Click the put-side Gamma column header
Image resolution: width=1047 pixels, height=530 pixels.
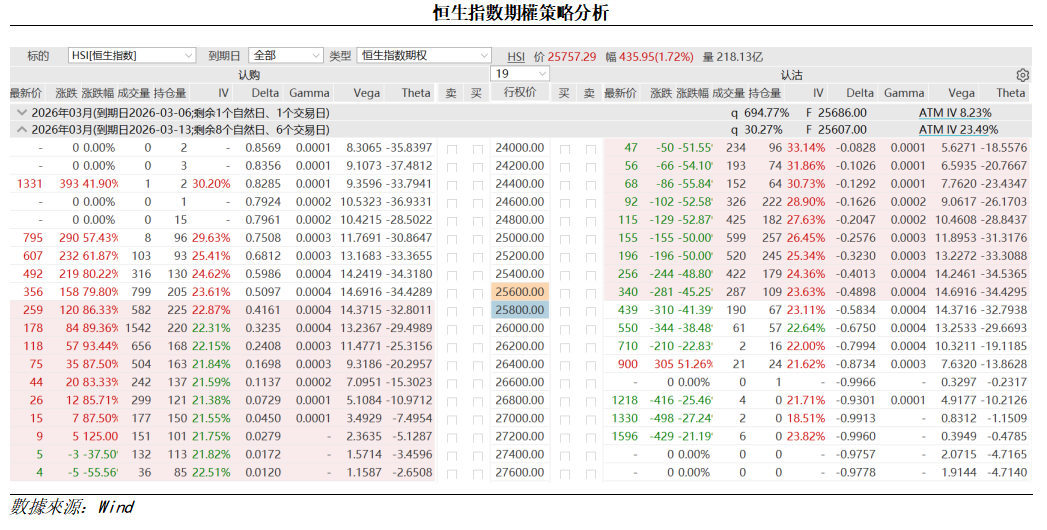click(904, 93)
